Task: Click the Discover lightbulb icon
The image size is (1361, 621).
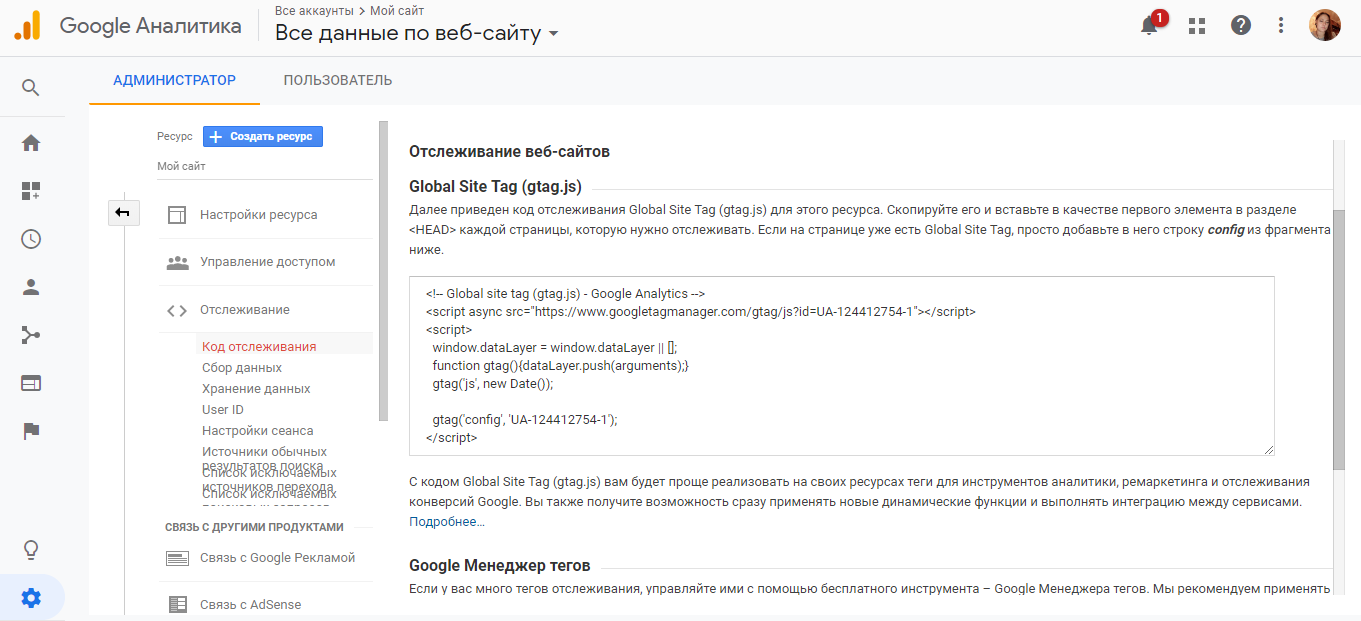Action: pos(31,550)
